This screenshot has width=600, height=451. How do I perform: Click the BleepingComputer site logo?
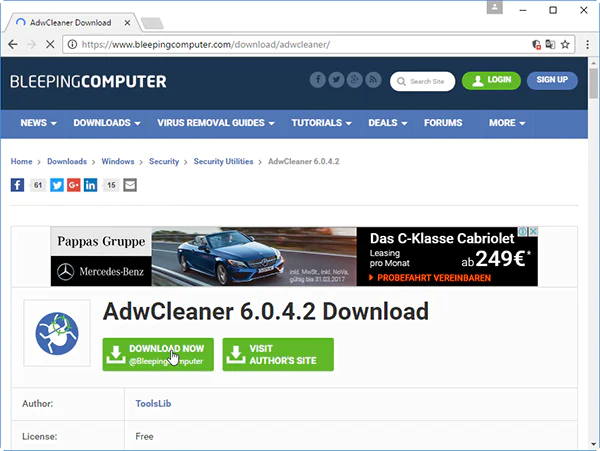coord(88,81)
